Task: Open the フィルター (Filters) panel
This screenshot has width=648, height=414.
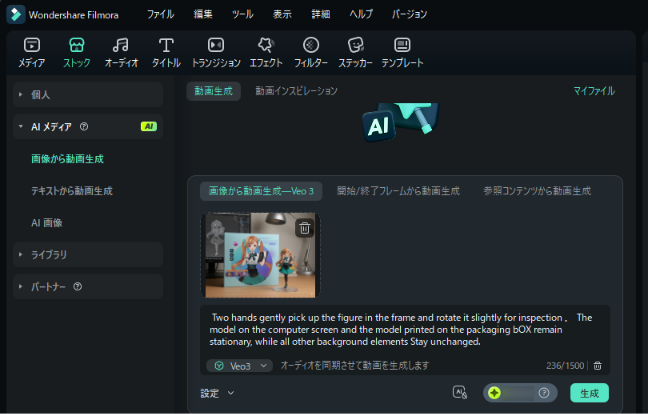Action: point(311,52)
